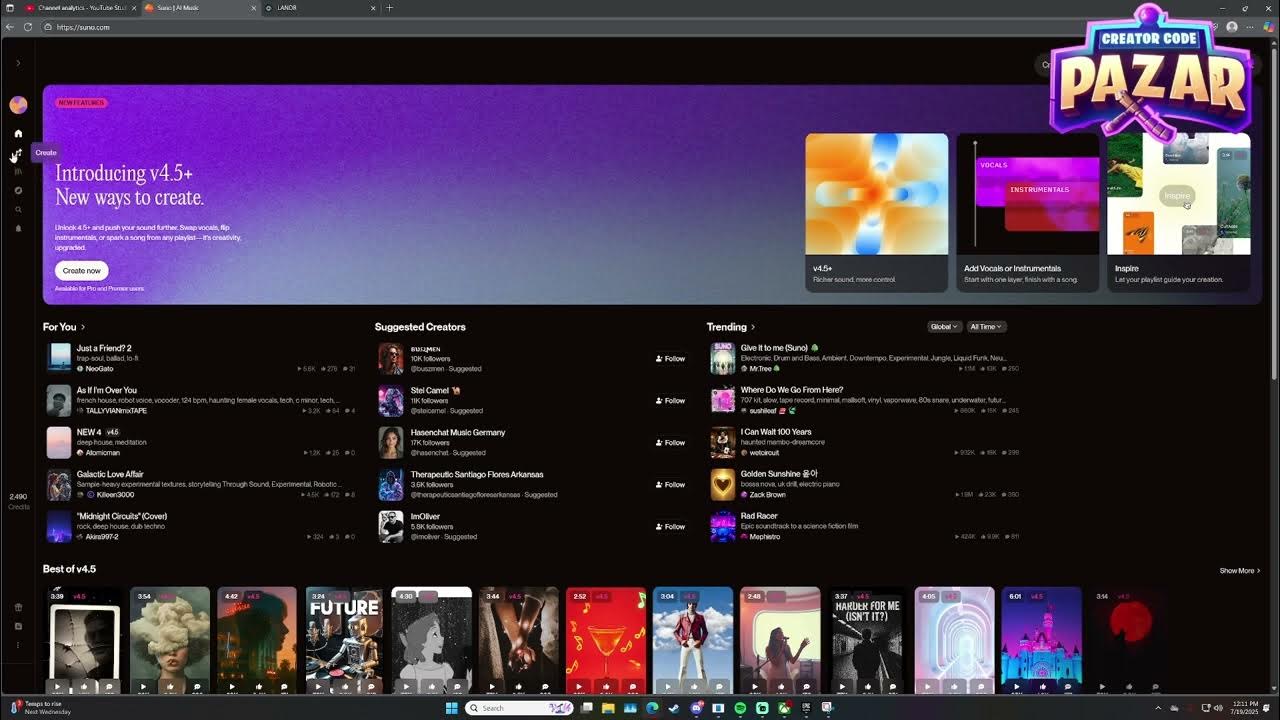This screenshot has height=720, width=1280.
Task: Open the Notifications bell sidebar icon
Action: [x=18, y=228]
